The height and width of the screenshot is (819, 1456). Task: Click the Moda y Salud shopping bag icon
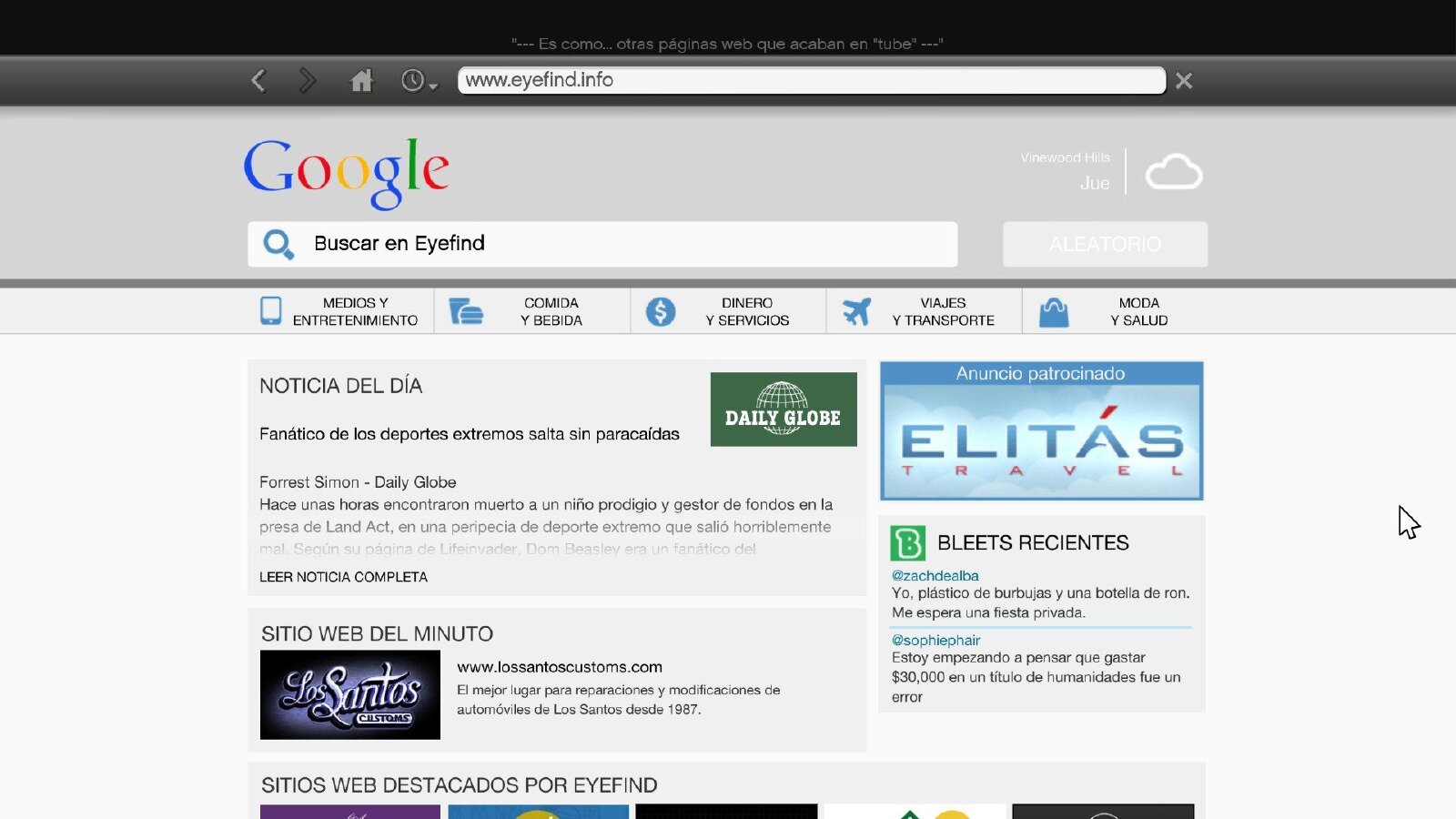1054,312
